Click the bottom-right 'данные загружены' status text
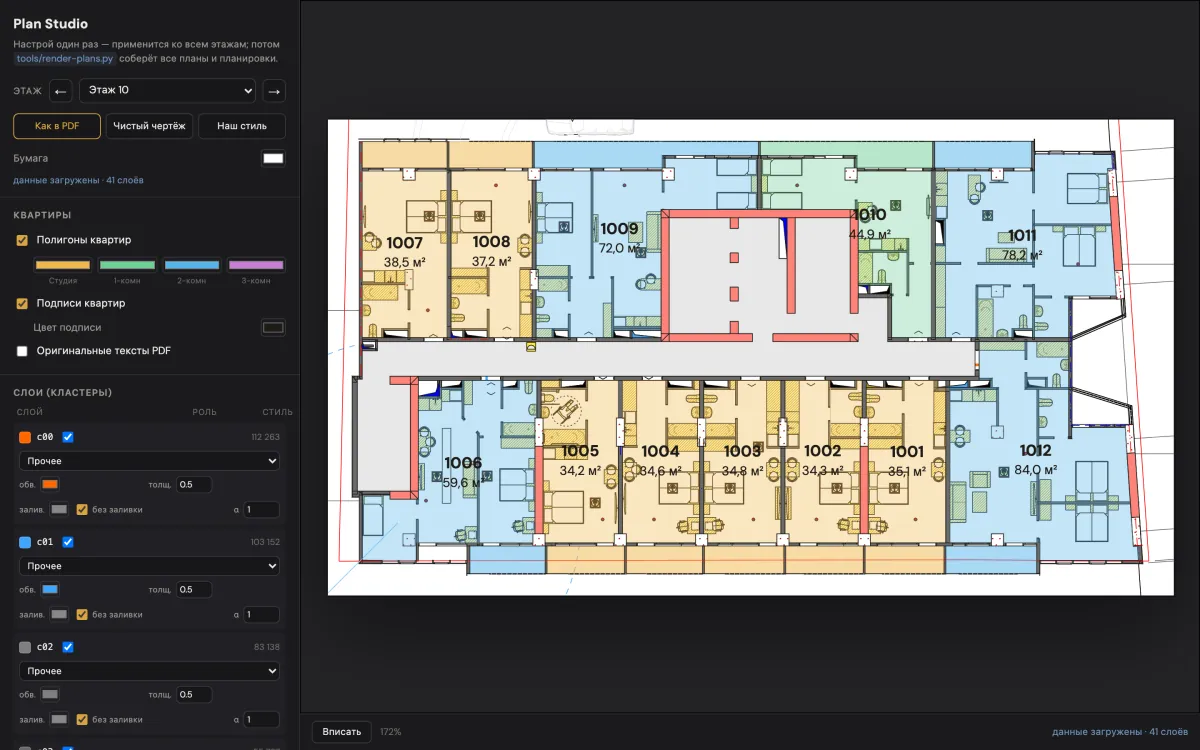The image size is (1200, 750). pyautogui.click(x=1119, y=732)
